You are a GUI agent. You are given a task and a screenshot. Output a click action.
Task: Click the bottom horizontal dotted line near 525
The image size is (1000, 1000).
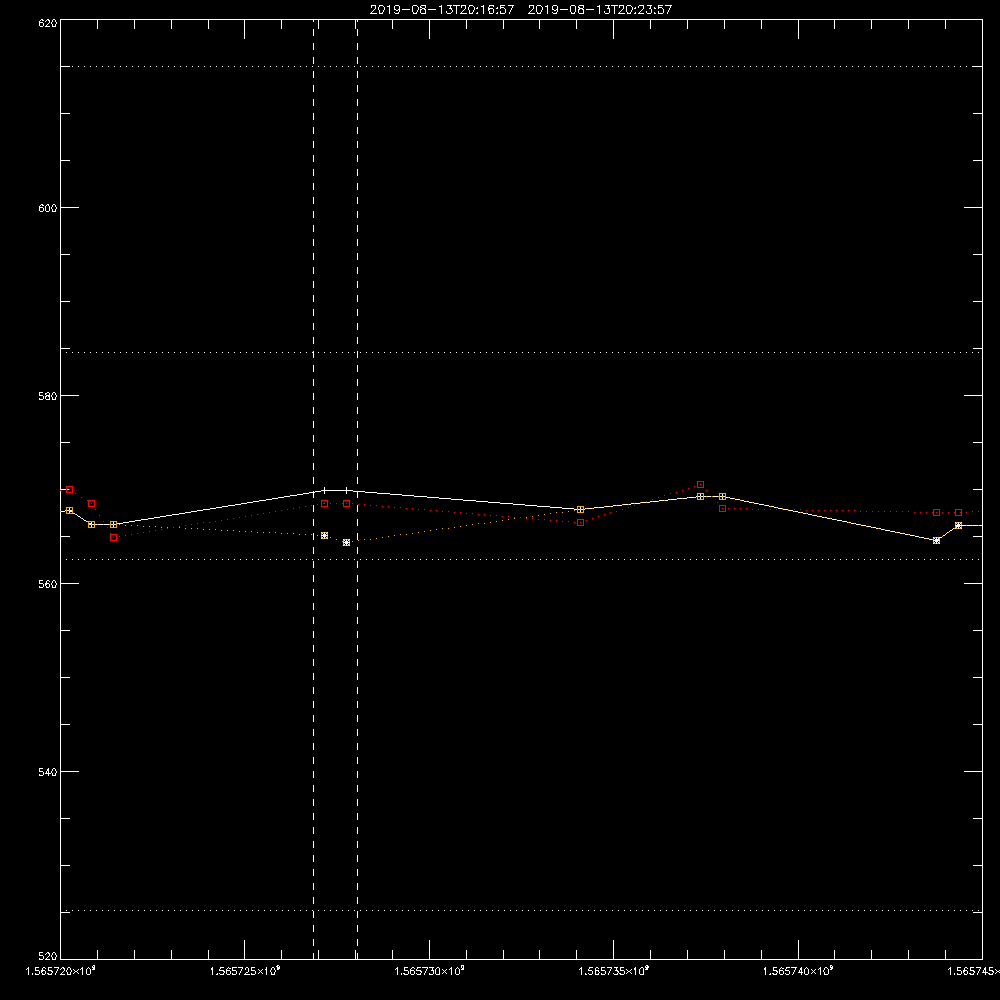(521, 911)
